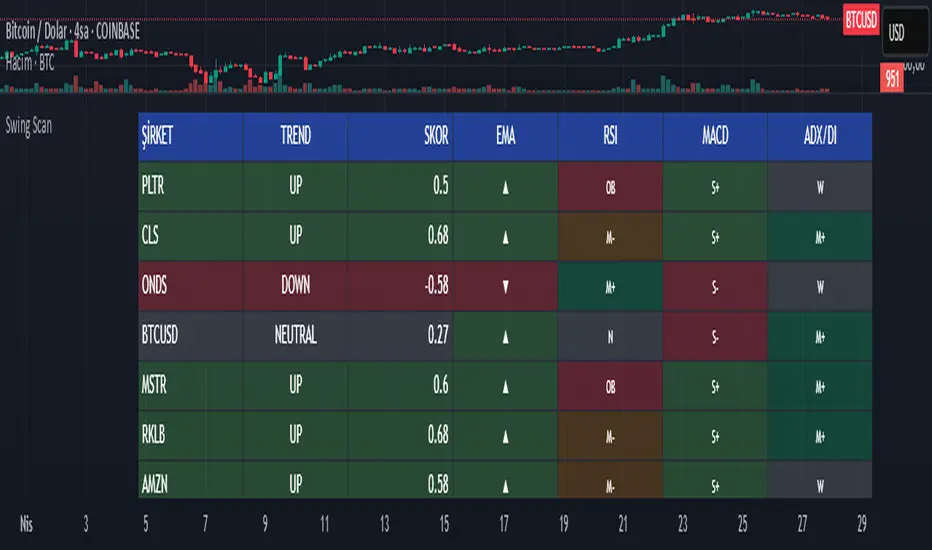Click date 15 on the time axis
The height and width of the screenshot is (550, 932).
pyautogui.click(x=444, y=524)
